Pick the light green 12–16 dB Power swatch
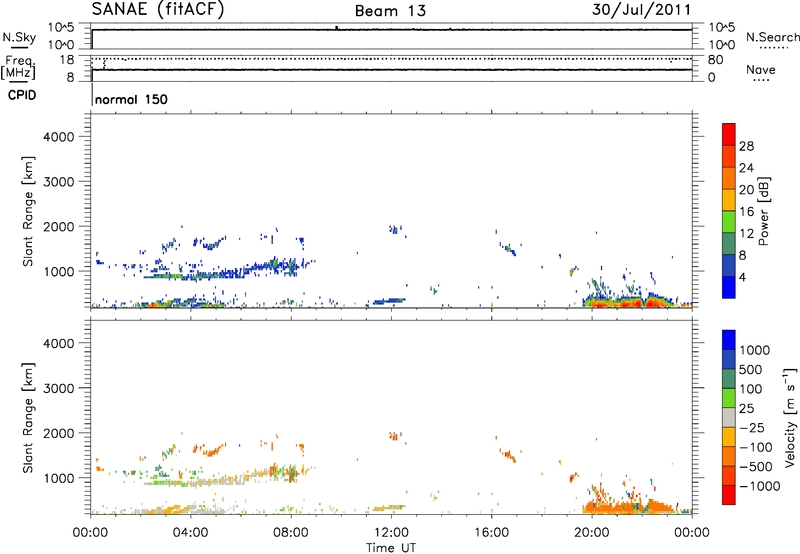Image resolution: width=800 pixels, height=554 pixels. pyautogui.click(x=729, y=221)
